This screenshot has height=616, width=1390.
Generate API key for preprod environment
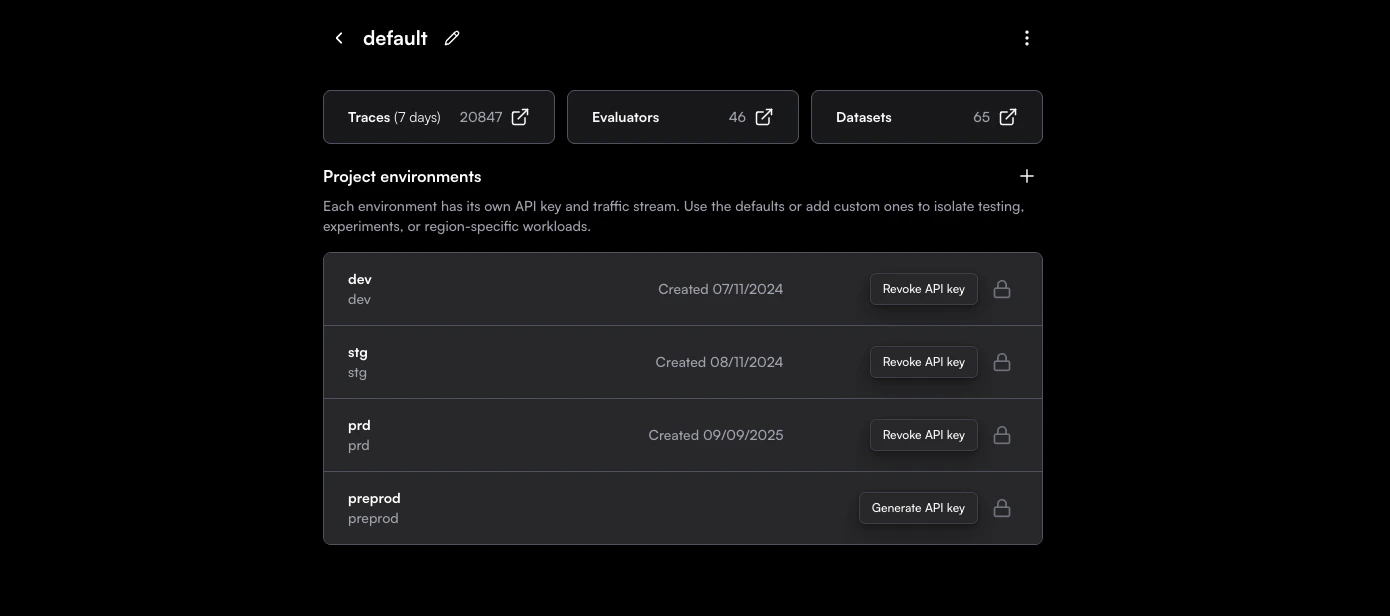point(918,508)
